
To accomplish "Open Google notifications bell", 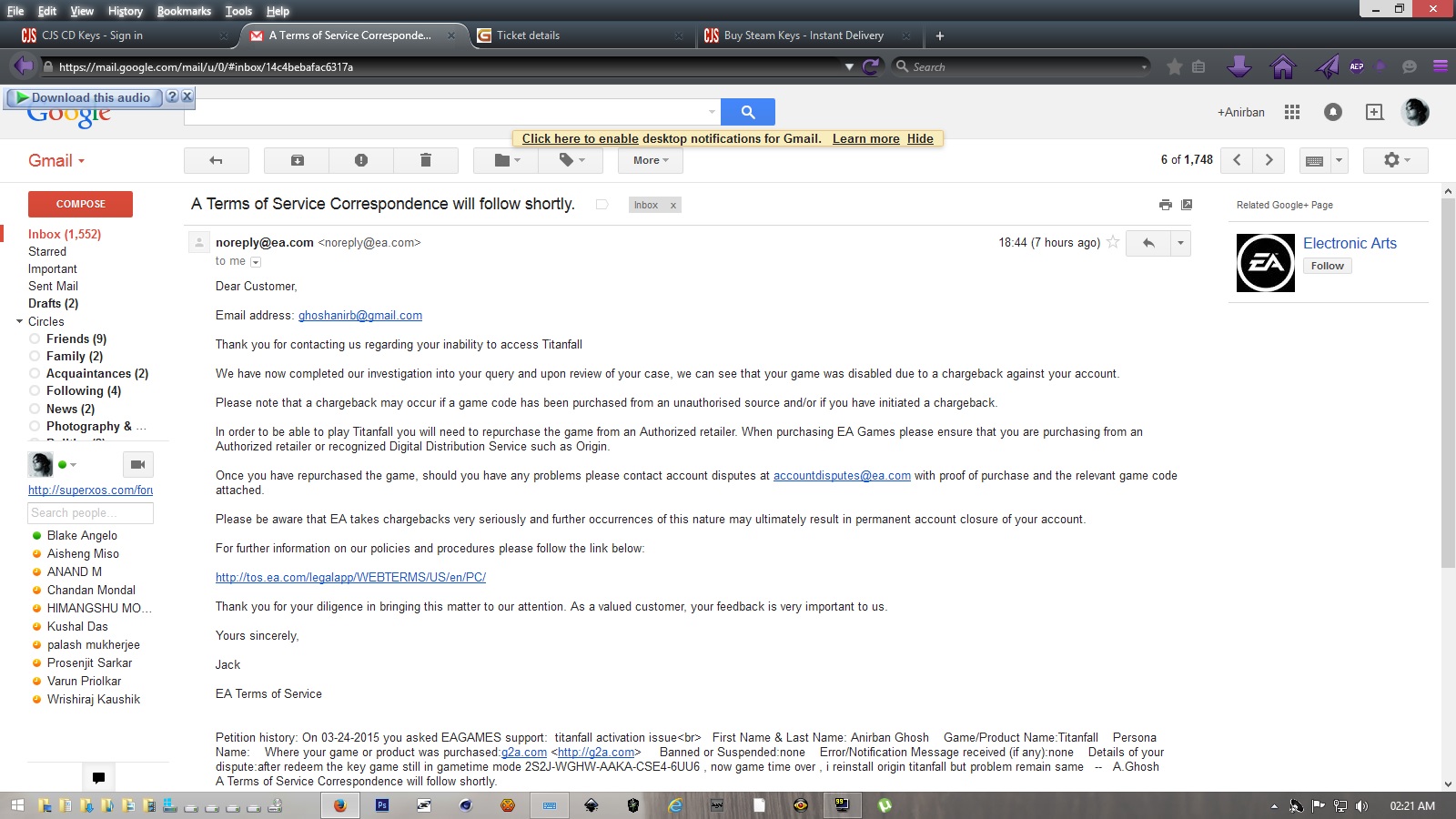I will (1333, 112).
